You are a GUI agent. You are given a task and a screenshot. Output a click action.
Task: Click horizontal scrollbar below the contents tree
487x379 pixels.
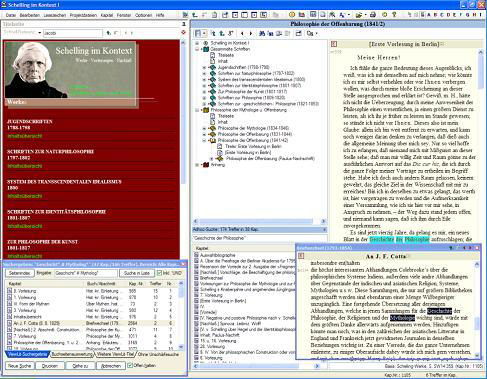coord(259,221)
